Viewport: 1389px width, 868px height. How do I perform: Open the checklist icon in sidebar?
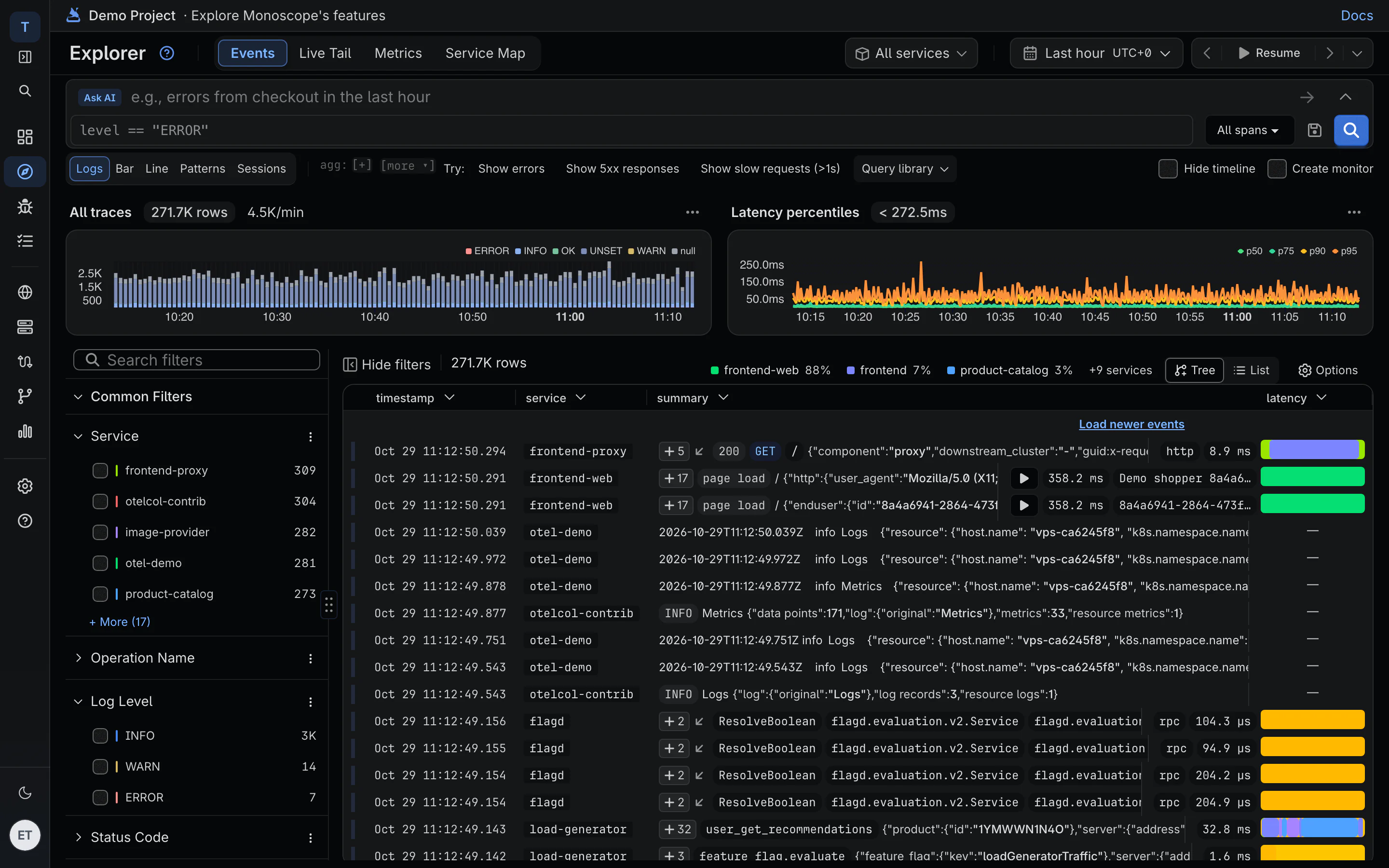[x=25, y=241]
